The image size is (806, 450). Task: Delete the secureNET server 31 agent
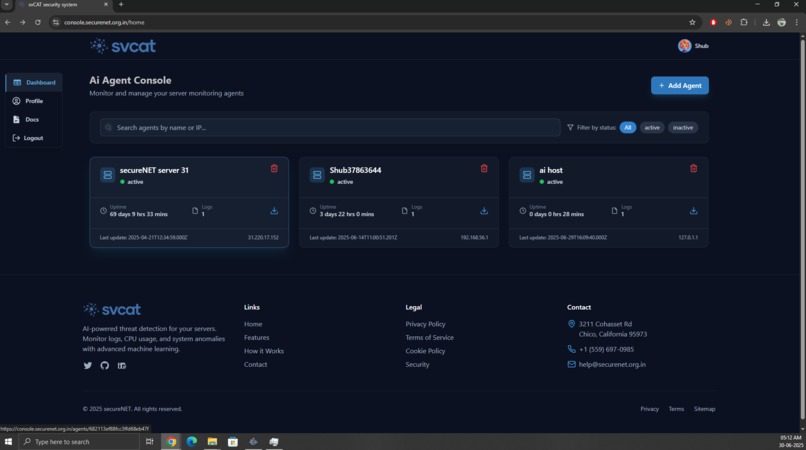coord(274,169)
